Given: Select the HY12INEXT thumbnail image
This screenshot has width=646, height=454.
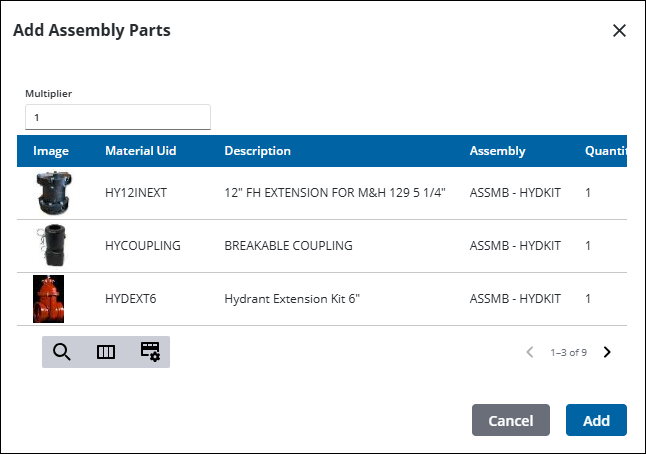Looking at the screenshot, I should click(x=49, y=192).
